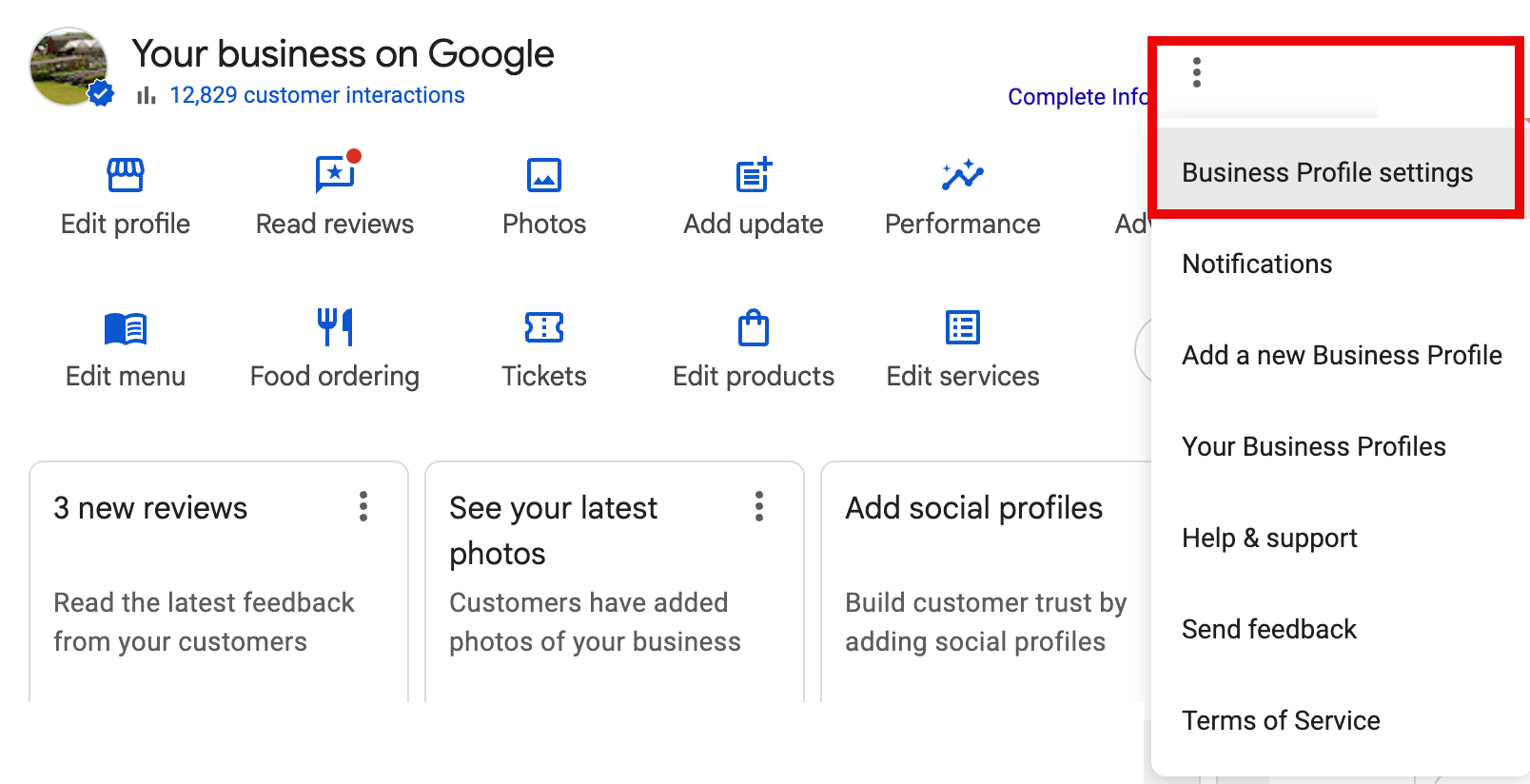Click Read the latest feedback description text
Image resolution: width=1530 pixels, height=784 pixels.
(204, 622)
